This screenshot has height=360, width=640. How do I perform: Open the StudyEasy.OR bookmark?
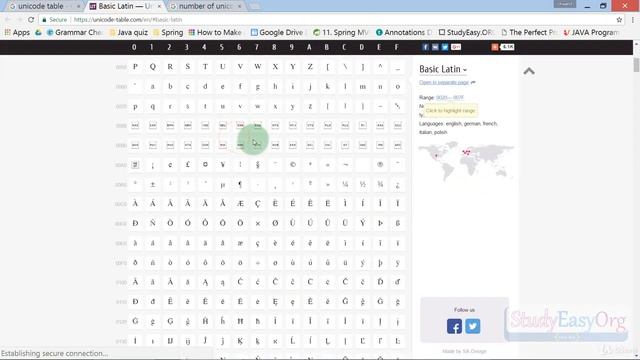pyautogui.click(x=466, y=32)
